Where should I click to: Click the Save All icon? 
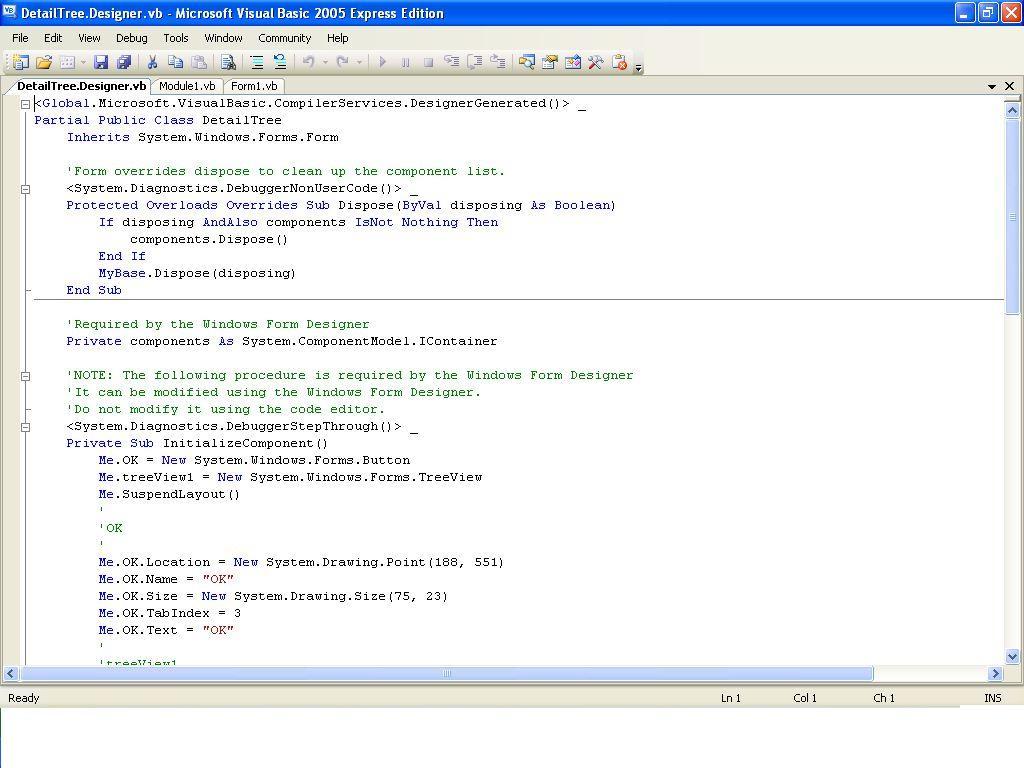(123, 62)
